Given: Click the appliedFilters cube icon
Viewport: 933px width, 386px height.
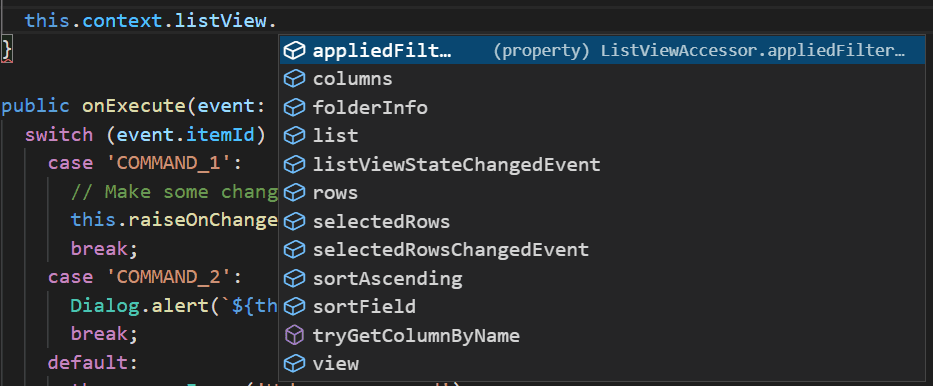Looking at the screenshot, I should pos(294,51).
